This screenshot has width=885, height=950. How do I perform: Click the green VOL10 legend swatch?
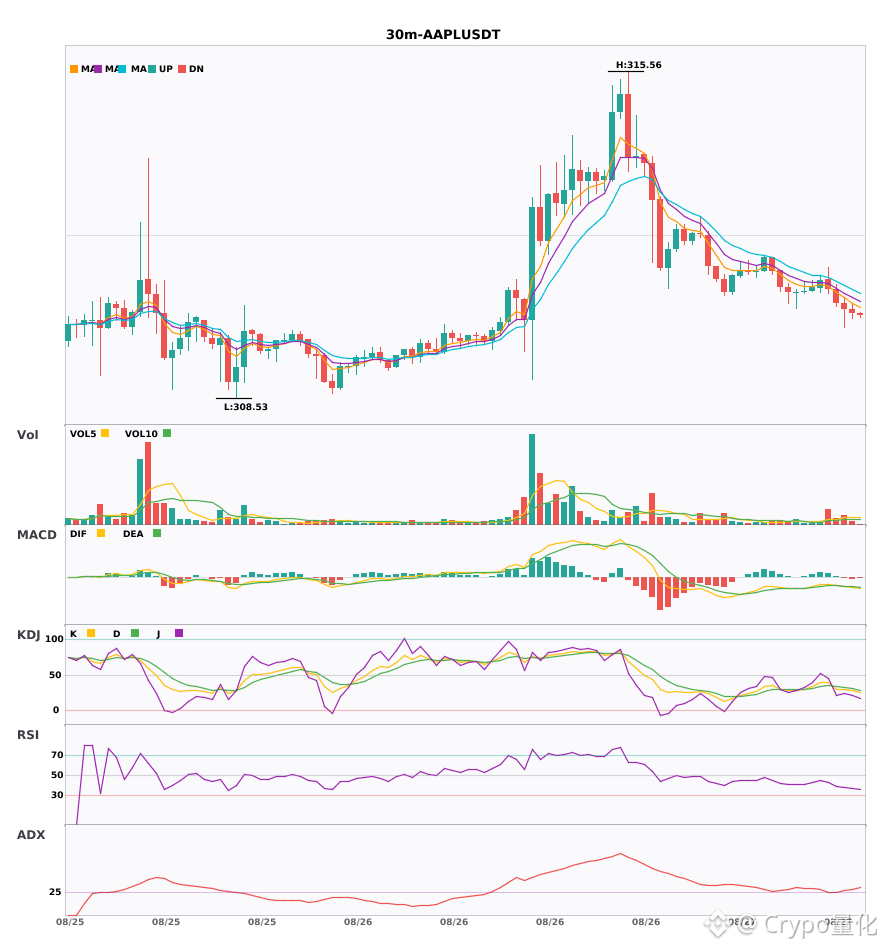[167, 433]
